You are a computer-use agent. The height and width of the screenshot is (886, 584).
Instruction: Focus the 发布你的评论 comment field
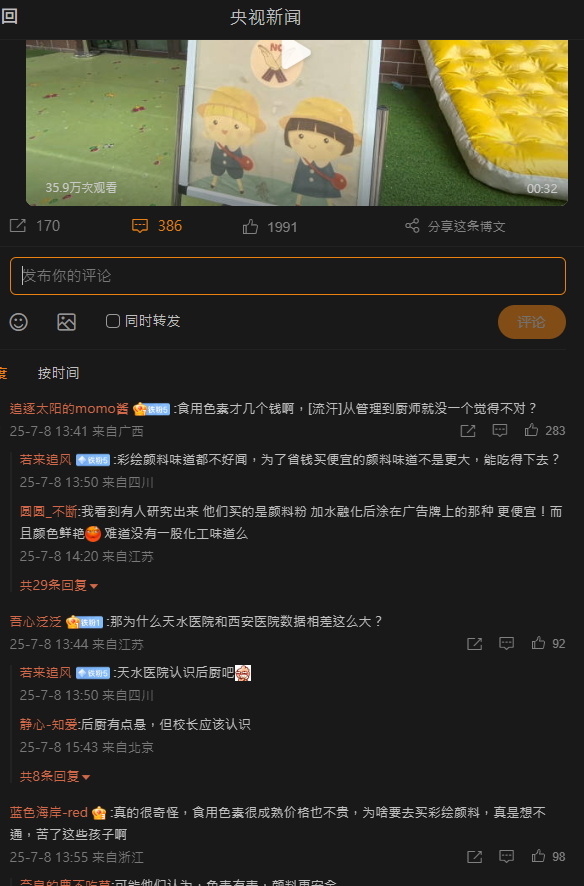287,276
